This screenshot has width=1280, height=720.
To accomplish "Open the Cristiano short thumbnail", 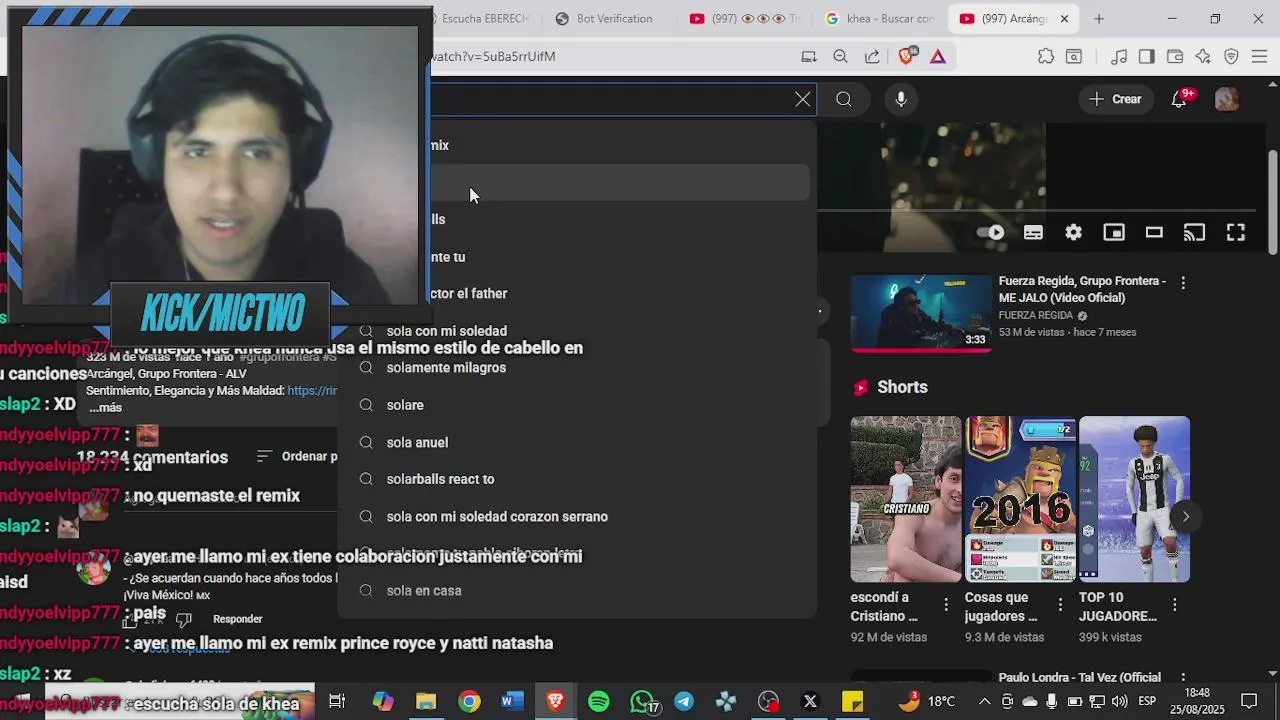I will point(906,499).
